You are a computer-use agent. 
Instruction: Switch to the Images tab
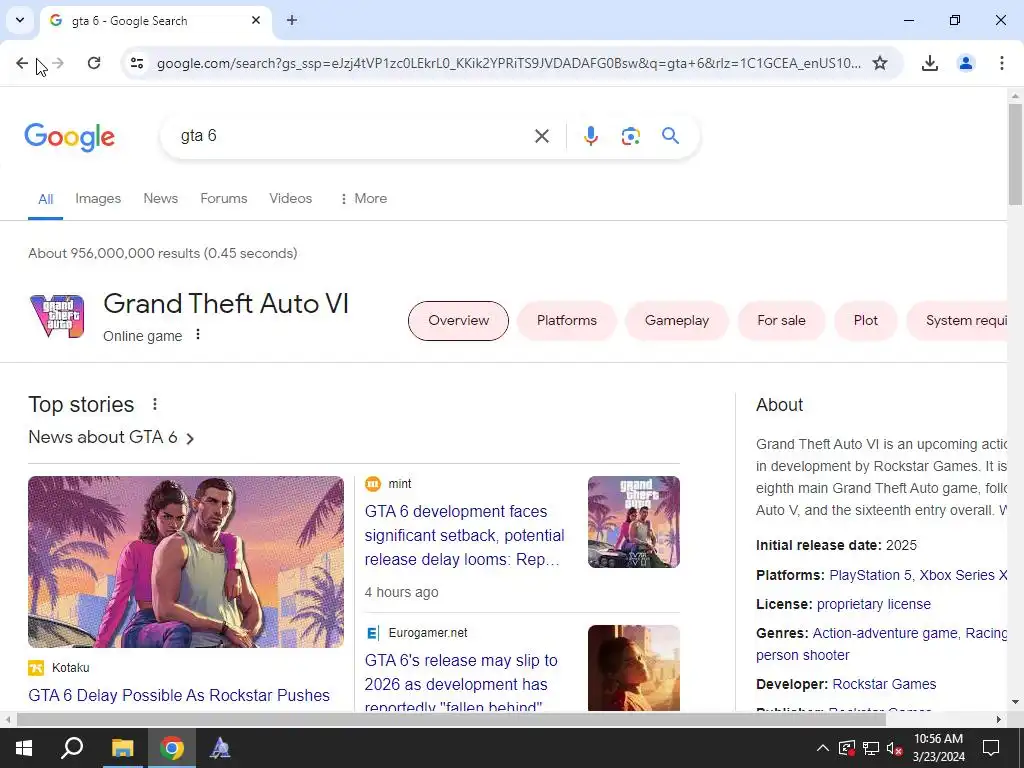tap(98, 199)
